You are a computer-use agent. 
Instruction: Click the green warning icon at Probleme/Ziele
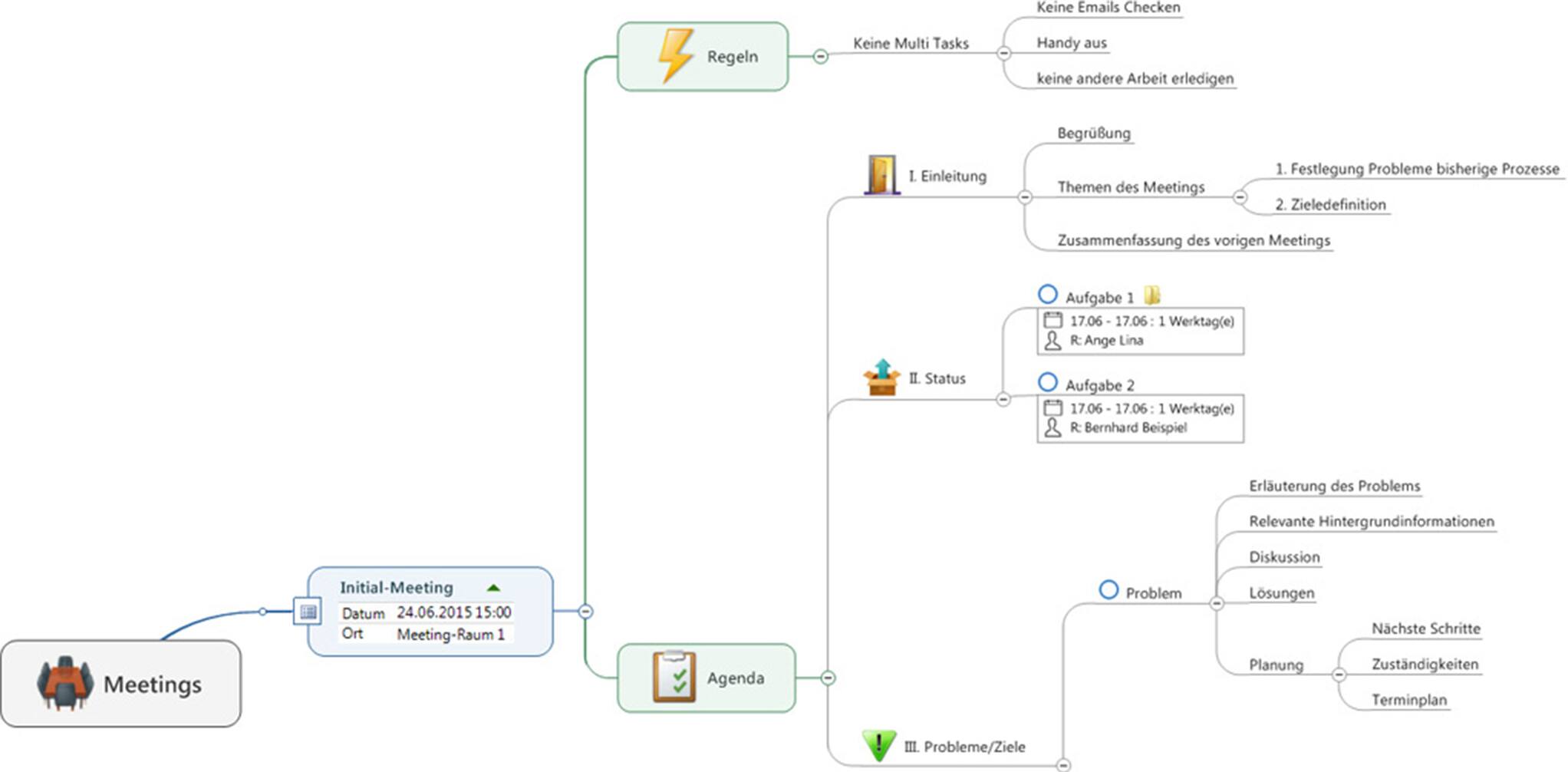[x=878, y=745]
